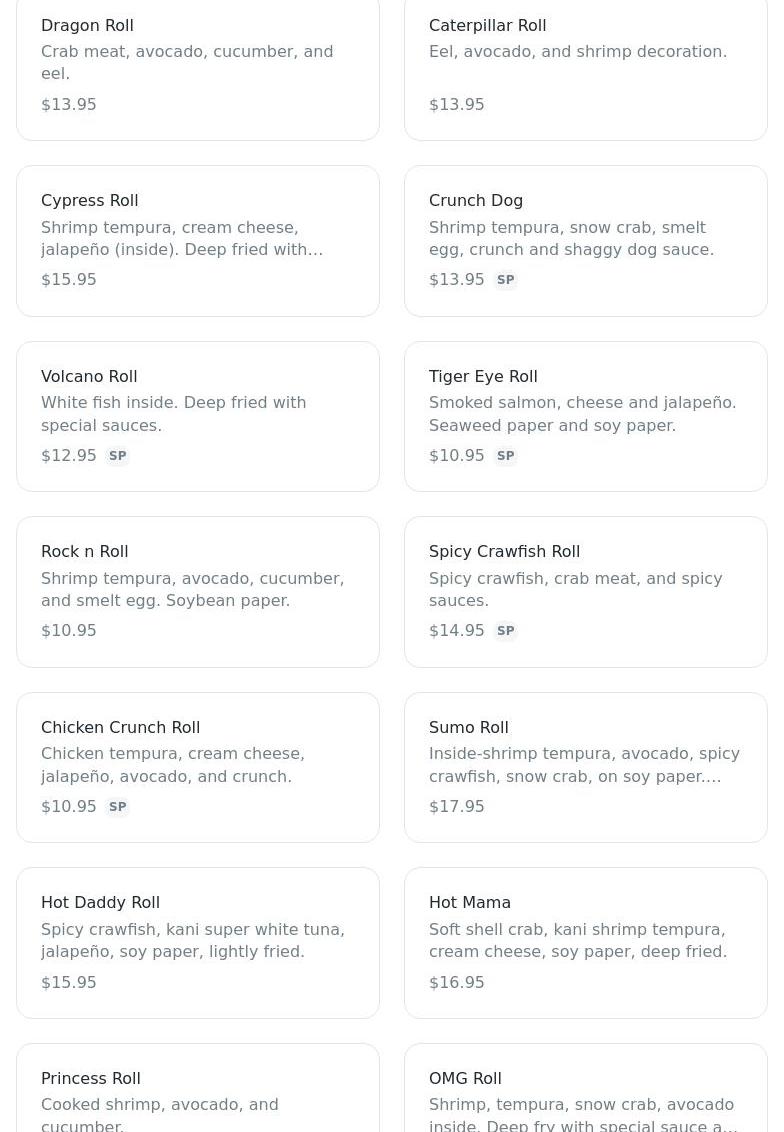Screen dimensions: 784x1132
Task: Choose the Rock n Roll item
Action: coord(197,592)
